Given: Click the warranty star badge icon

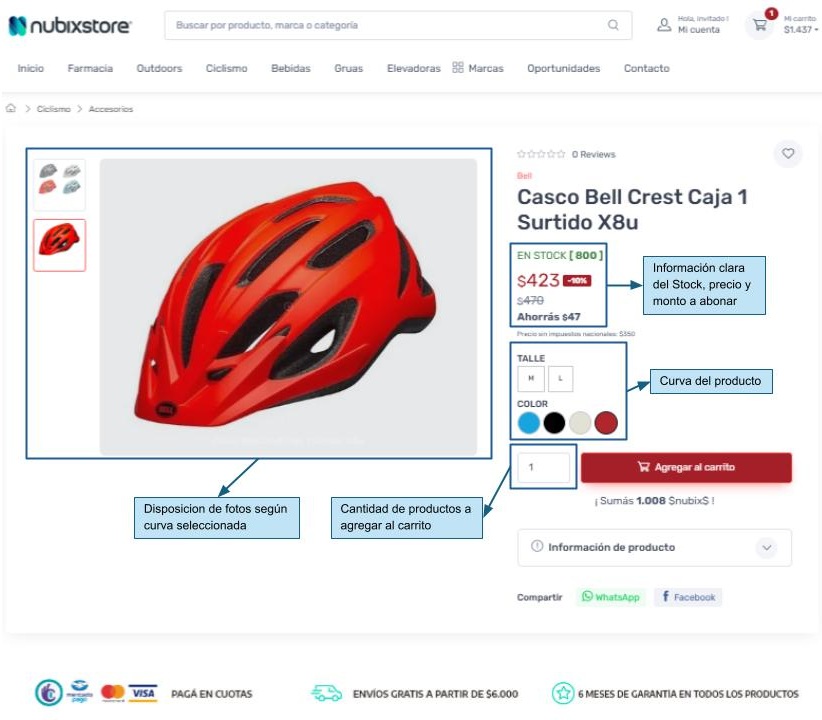Looking at the screenshot, I should coord(563,693).
